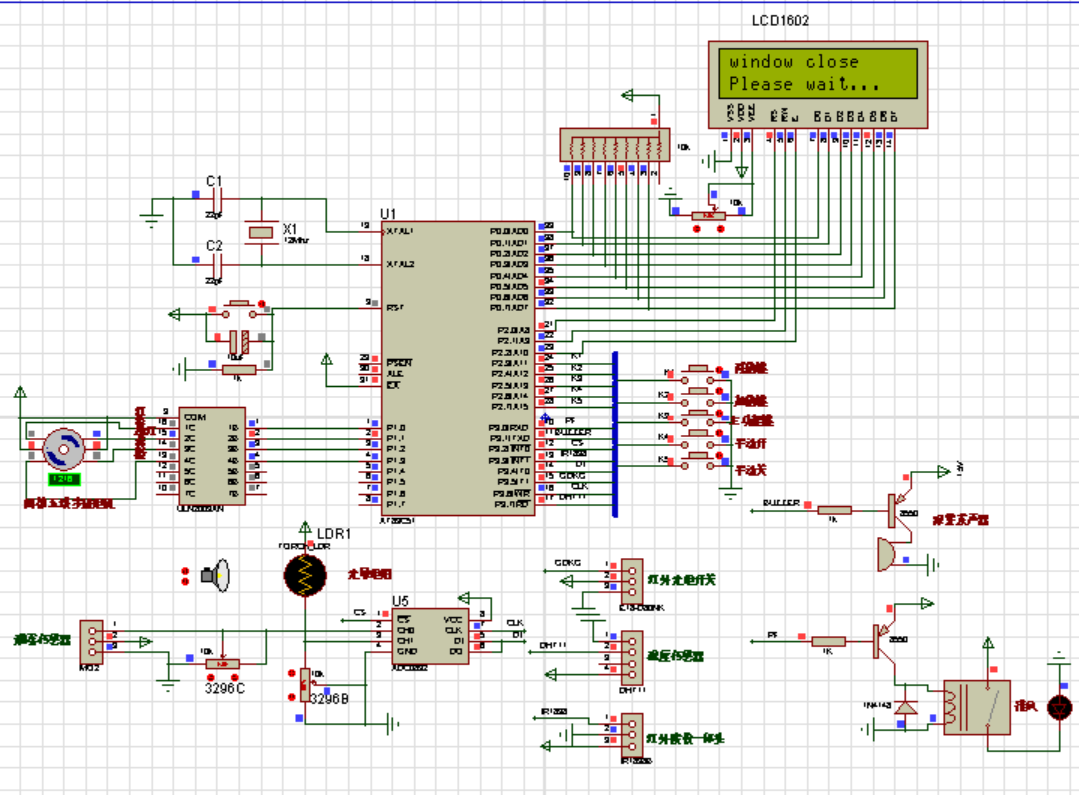The image size is (1079, 795).
Task: Select the transistor driving the relay
Action: (886, 641)
